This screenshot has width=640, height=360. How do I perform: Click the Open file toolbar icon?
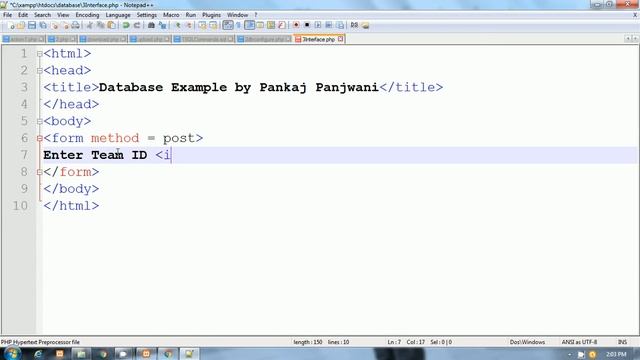[20, 25]
